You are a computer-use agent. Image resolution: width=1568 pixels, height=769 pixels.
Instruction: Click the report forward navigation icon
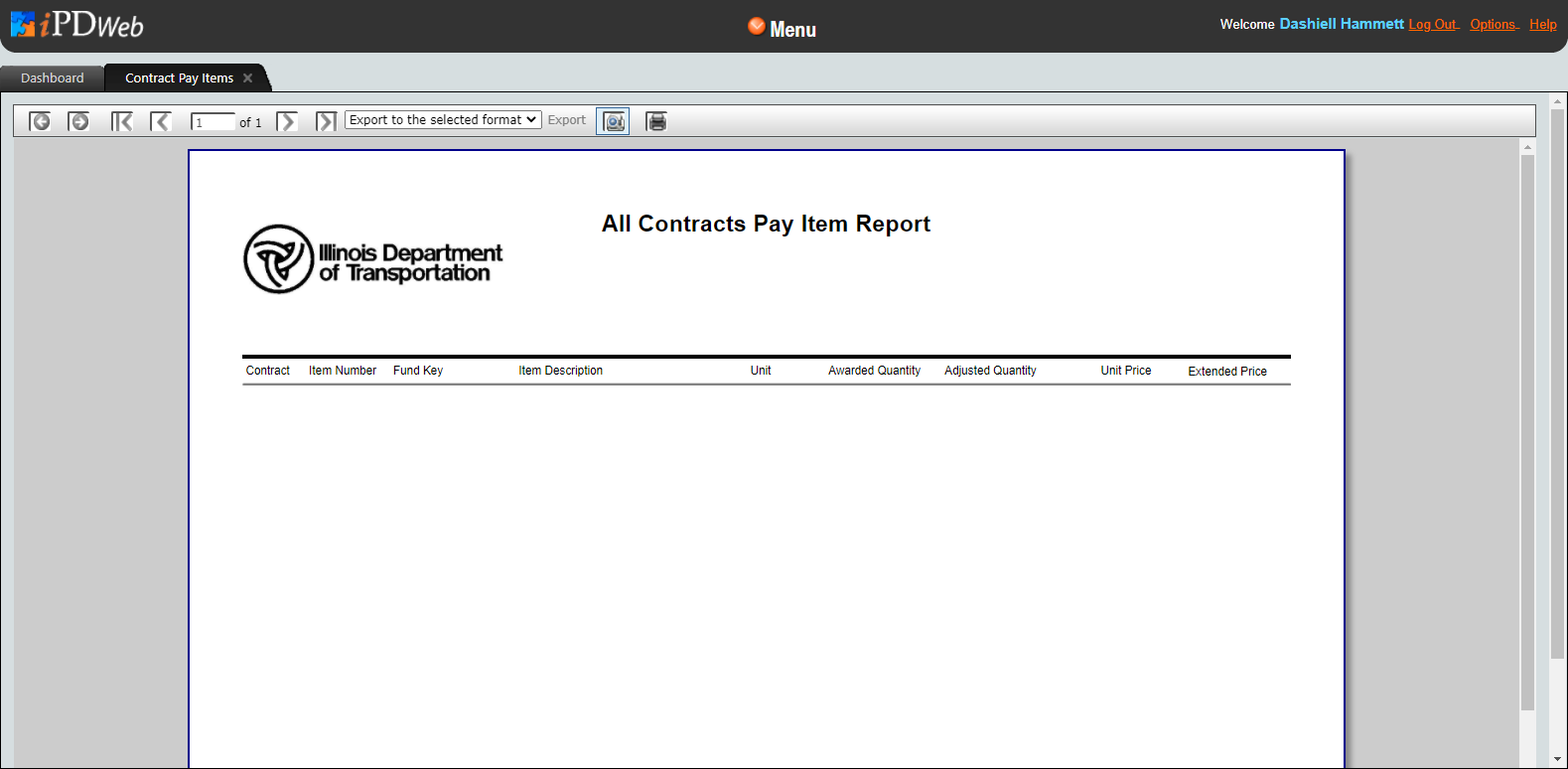(78, 121)
